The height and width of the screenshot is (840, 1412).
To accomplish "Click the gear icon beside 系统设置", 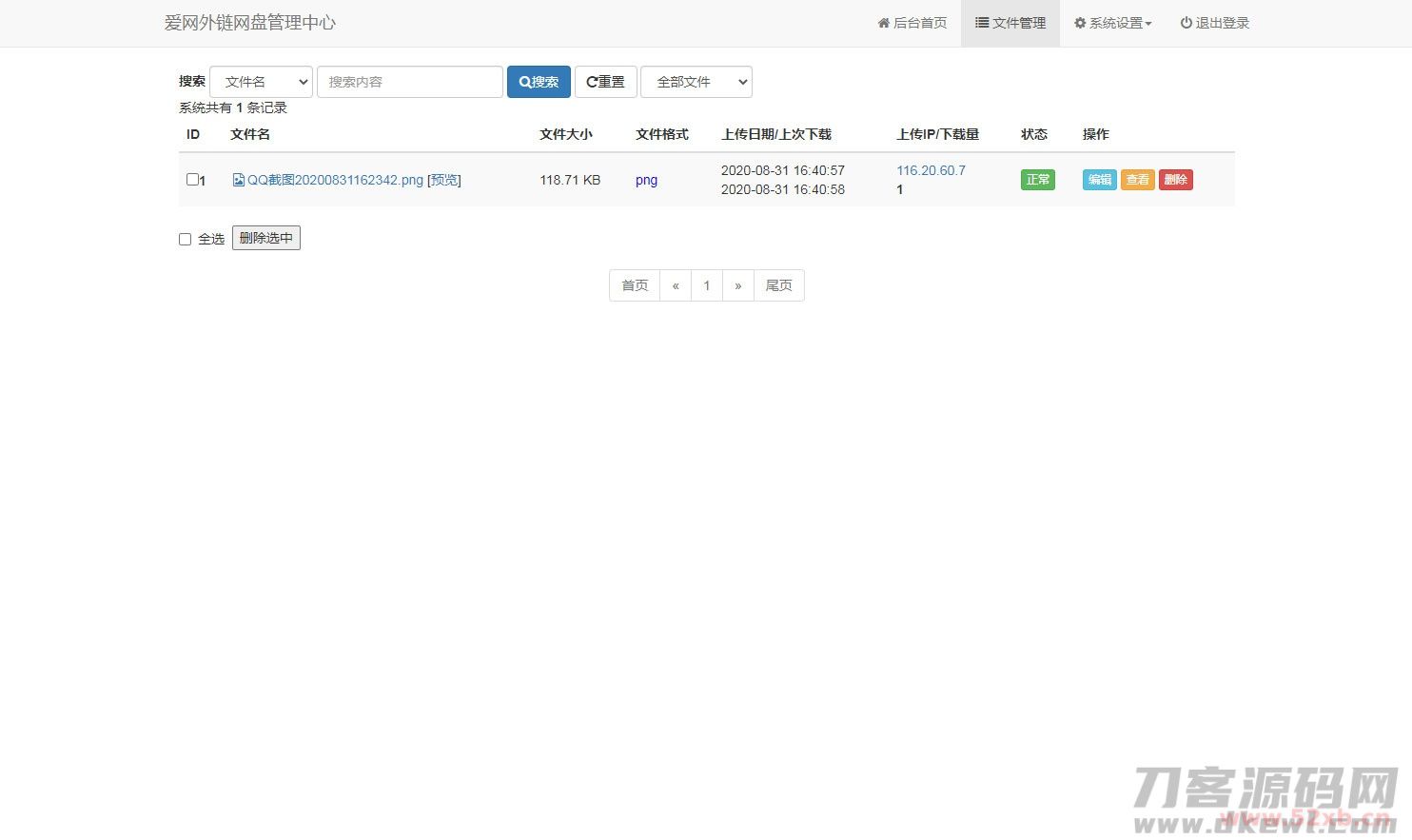I will (x=1080, y=23).
